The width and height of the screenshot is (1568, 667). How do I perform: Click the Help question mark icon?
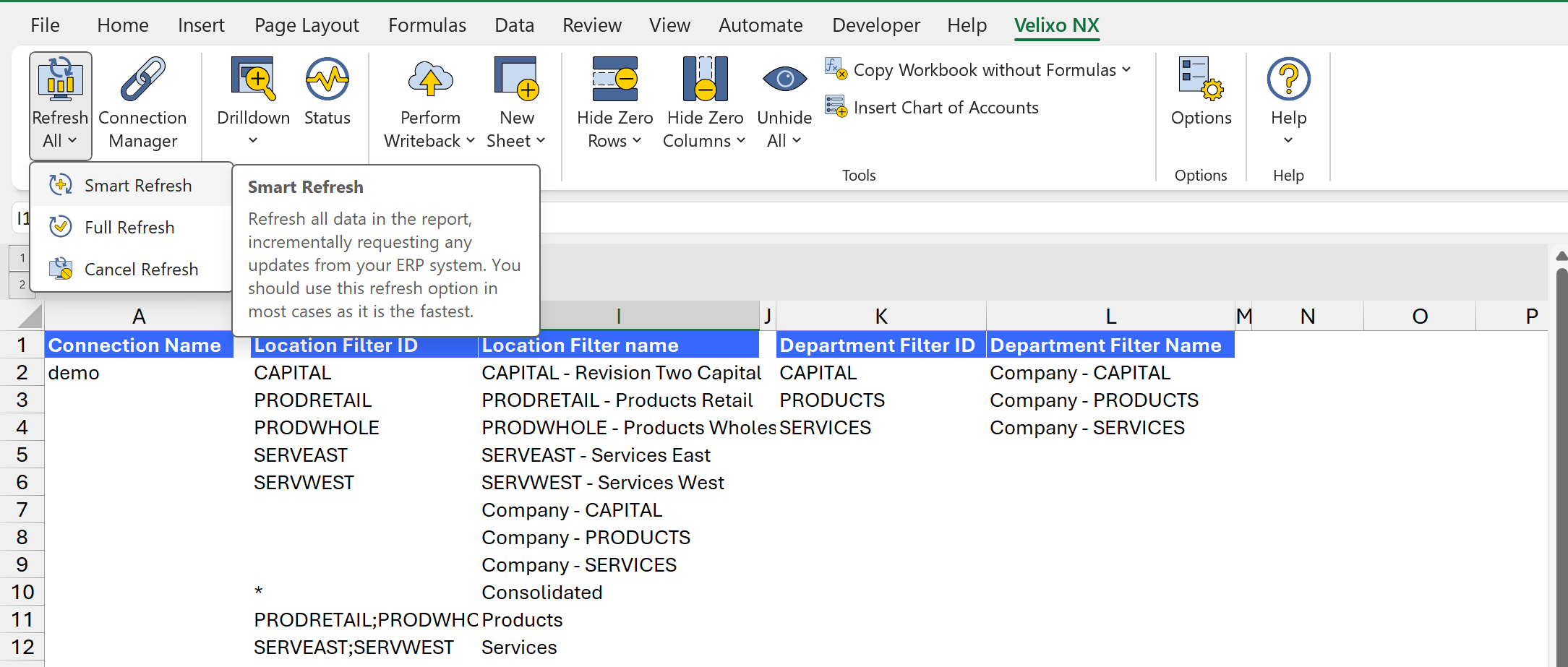pos(1288,79)
